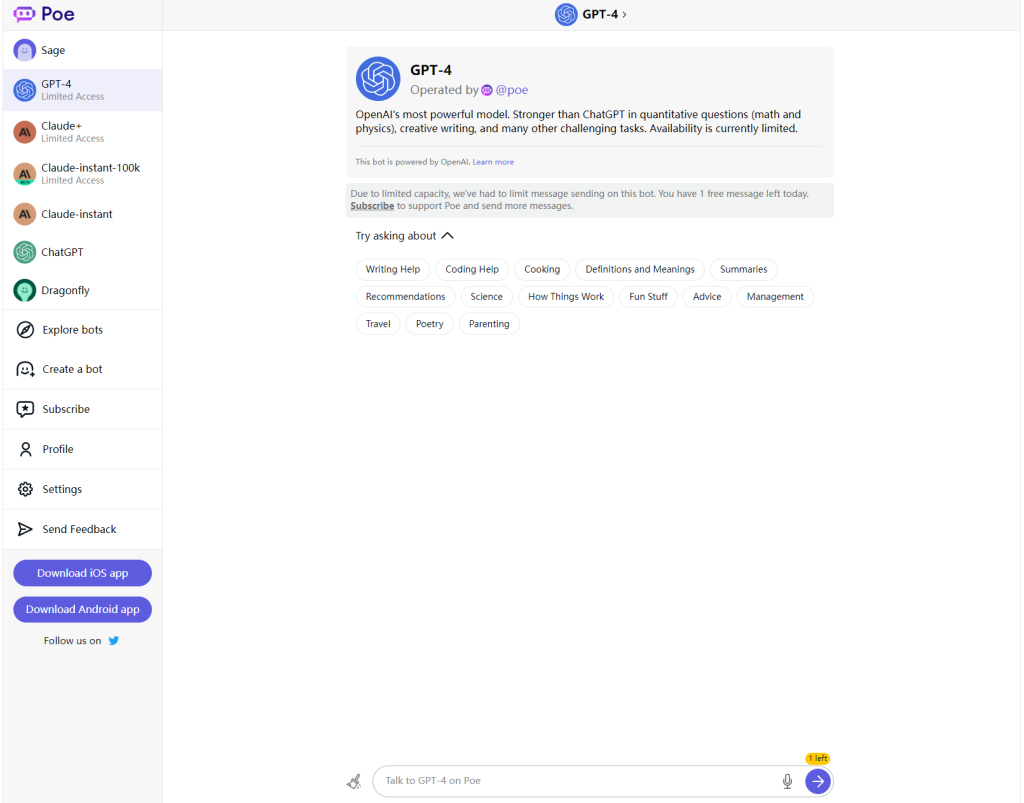Click the Settings gear icon
The image size is (1024, 803).
(25, 489)
